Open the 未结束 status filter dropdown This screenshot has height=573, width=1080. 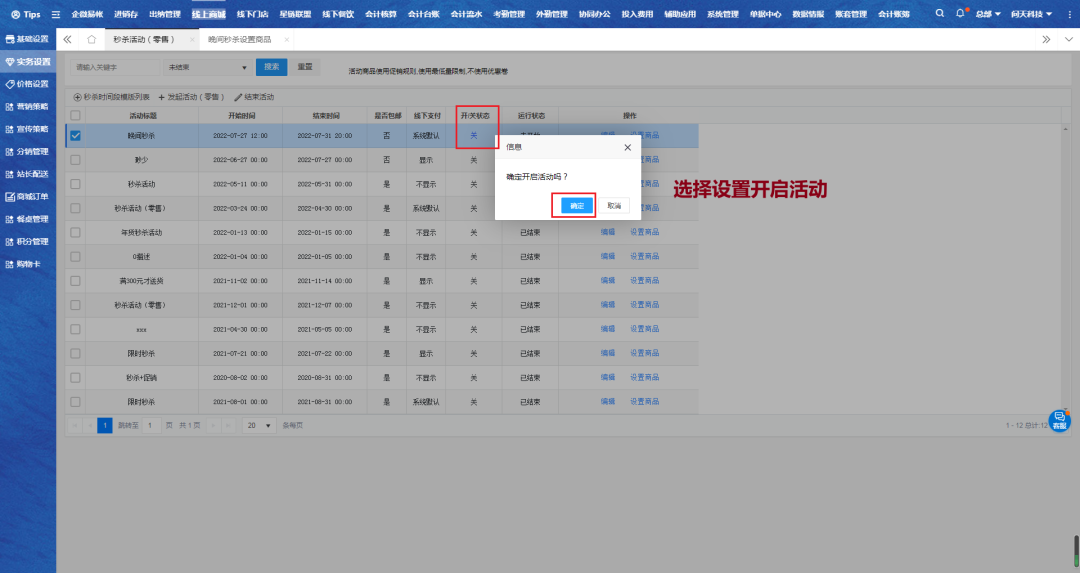pyautogui.click(x=207, y=67)
